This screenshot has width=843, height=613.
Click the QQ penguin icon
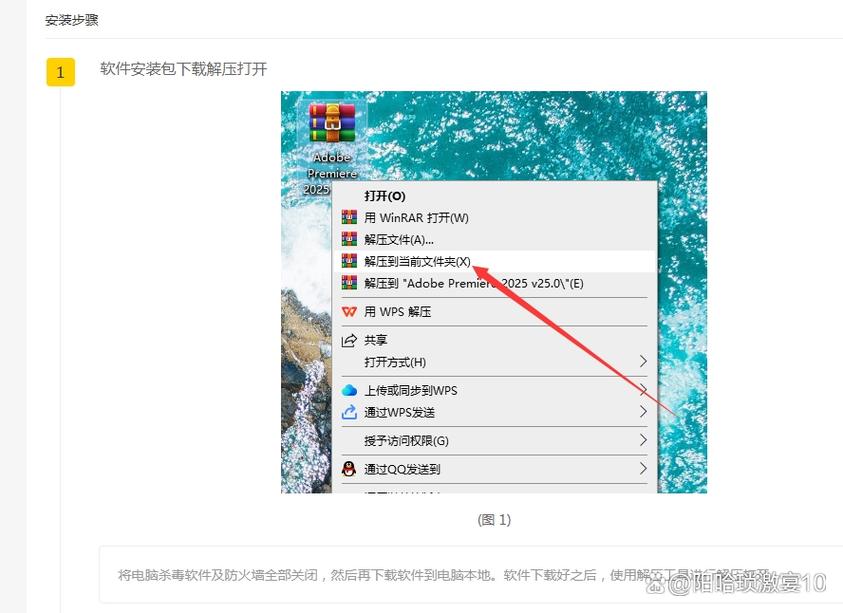(x=349, y=469)
